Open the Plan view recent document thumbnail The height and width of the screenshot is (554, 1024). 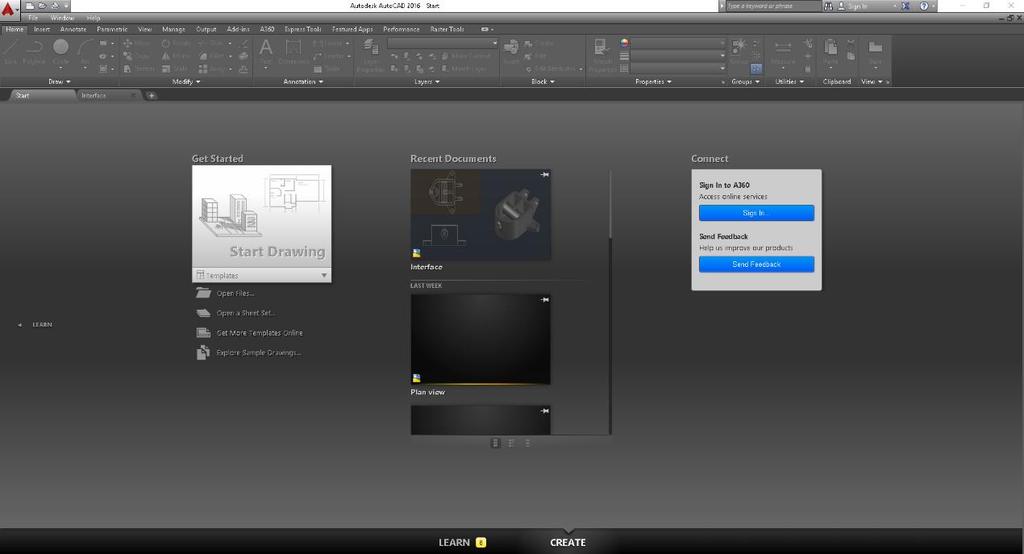point(481,340)
